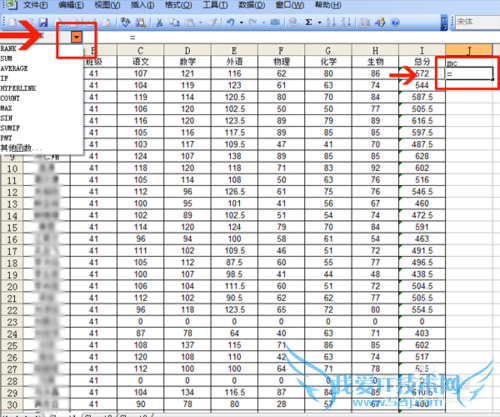
Task: Redo the last undone action
Action: point(253,22)
